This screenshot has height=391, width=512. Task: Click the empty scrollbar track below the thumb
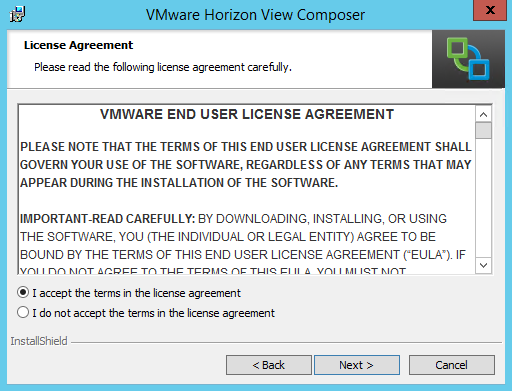point(483,198)
